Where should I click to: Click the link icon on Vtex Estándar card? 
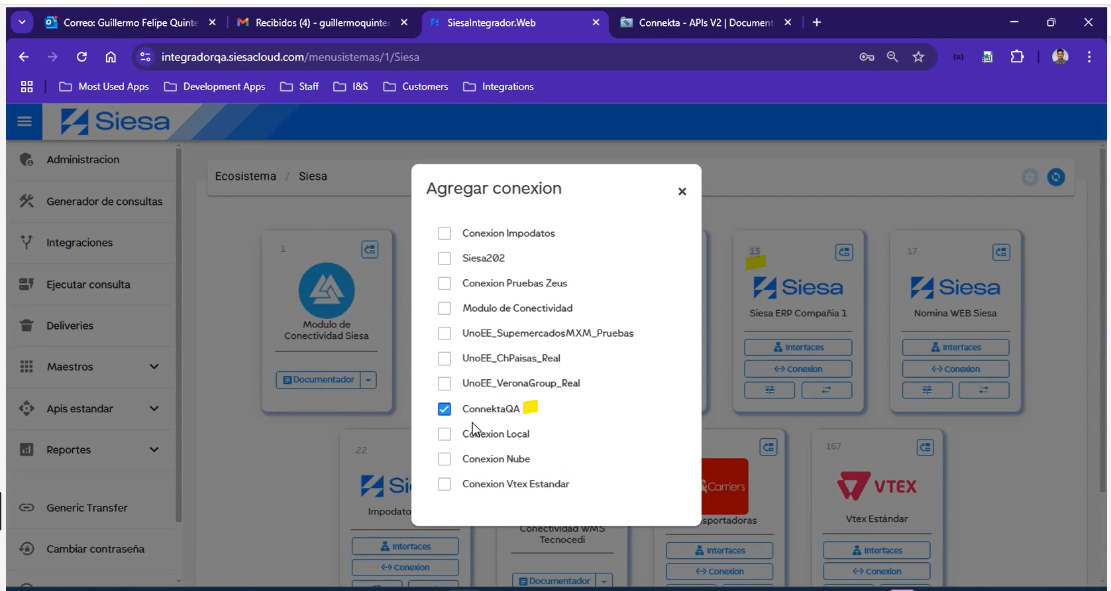[x=926, y=448]
